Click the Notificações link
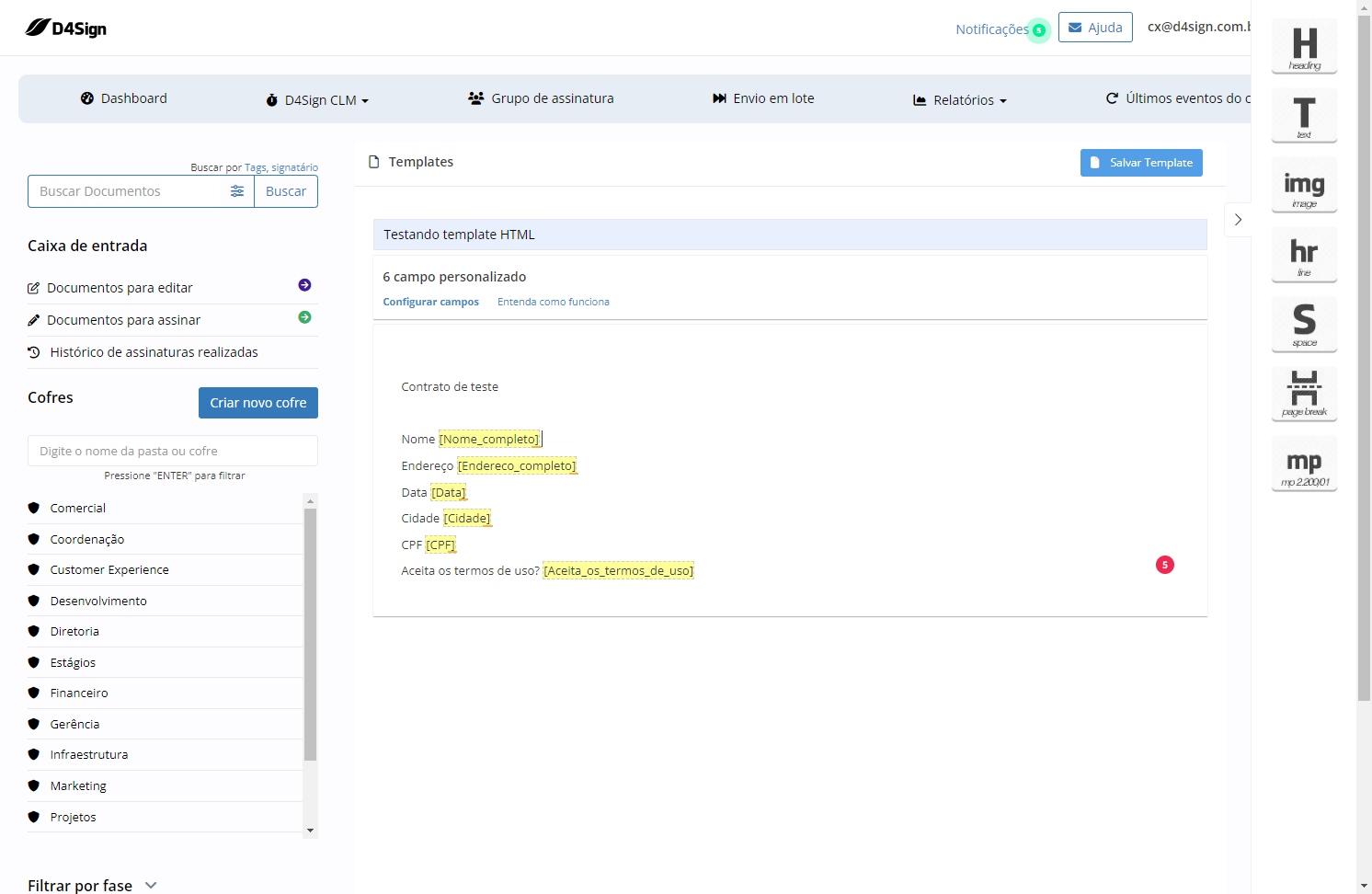 click(x=992, y=29)
